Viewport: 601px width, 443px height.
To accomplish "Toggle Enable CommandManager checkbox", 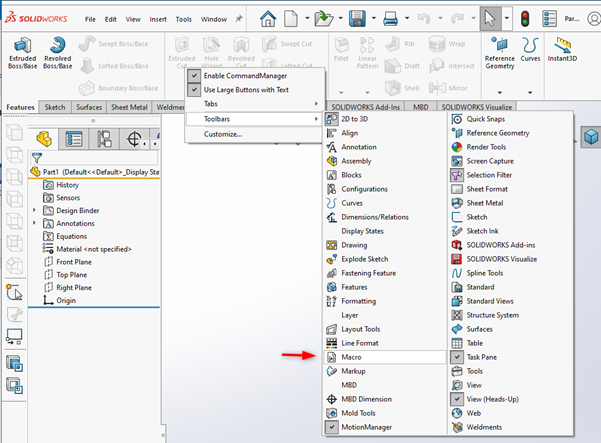I will [194, 76].
